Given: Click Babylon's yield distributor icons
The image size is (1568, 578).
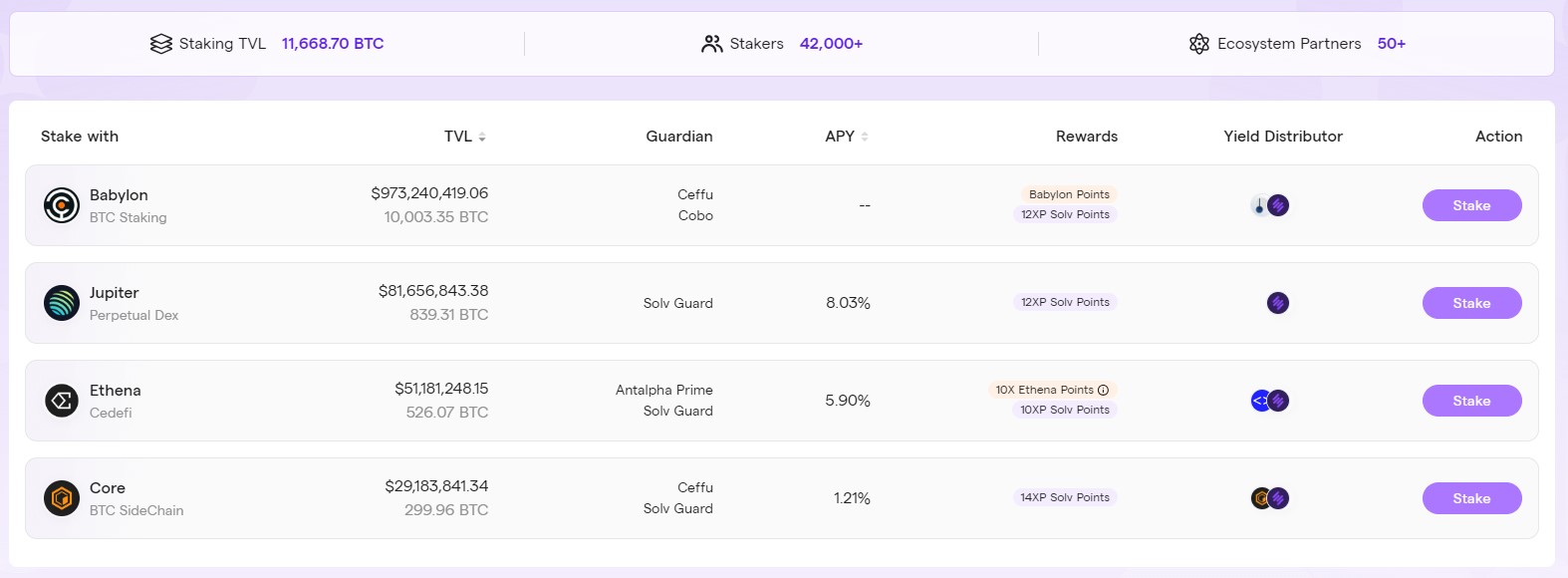Looking at the screenshot, I should [x=1270, y=205].
